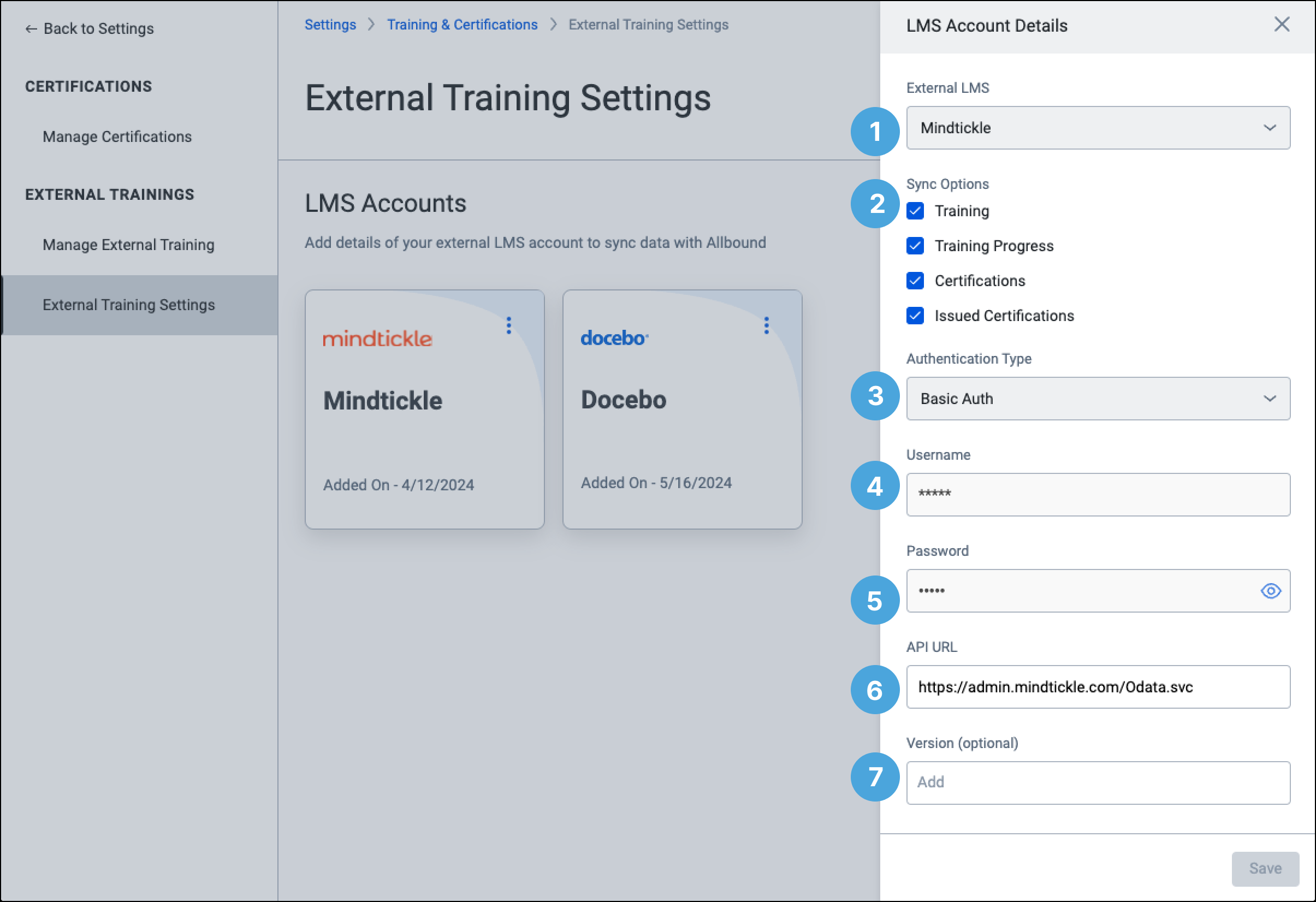Click 'Added On - 5/16/2024' text
Screen dimensions: 1316x902
tap(656, 483)
